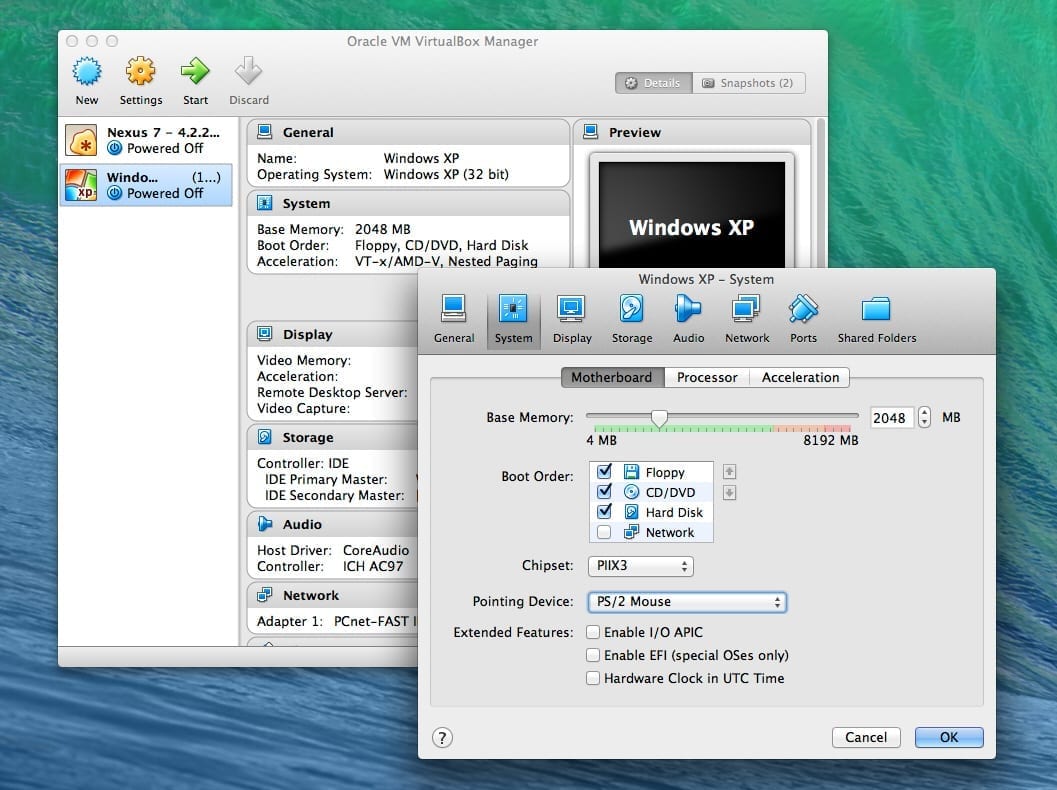
Task: Click Cancel in the System dialog
Action: (x=866, y=737)
